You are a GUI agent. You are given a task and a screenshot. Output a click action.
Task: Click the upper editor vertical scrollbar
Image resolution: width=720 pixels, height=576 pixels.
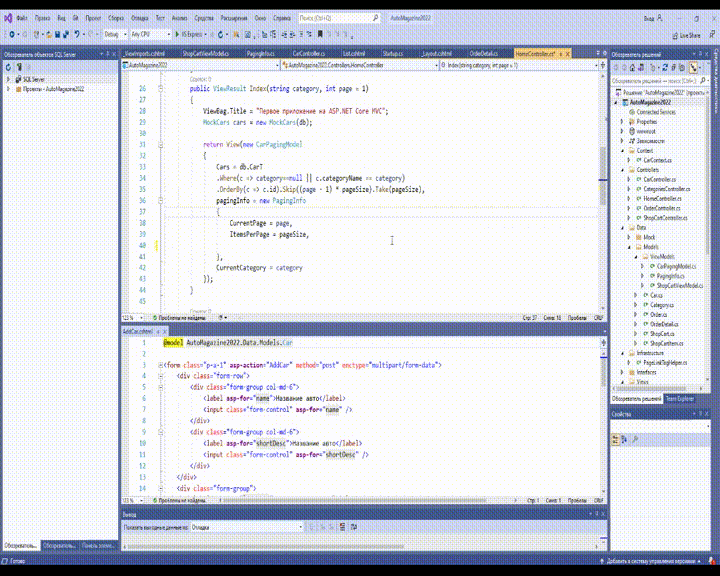[603, 193]
